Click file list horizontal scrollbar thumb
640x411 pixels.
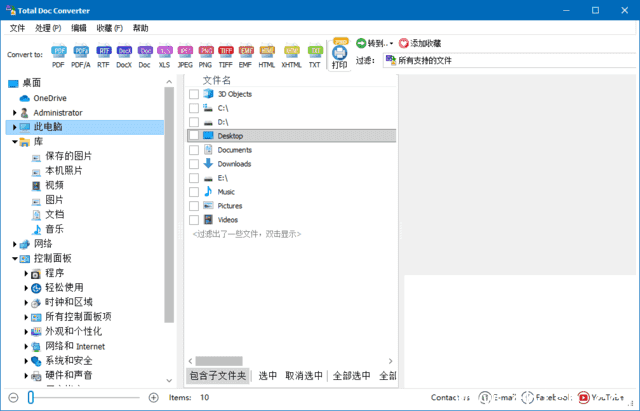219,361
